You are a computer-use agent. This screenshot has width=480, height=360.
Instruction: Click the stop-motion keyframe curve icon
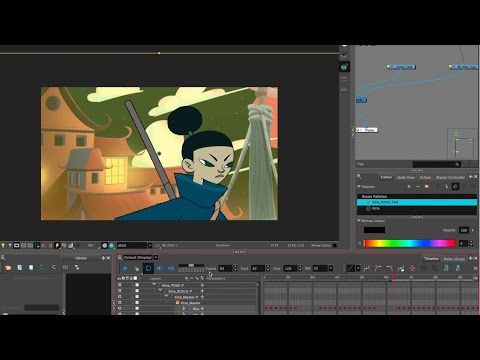tap(390, 268)
